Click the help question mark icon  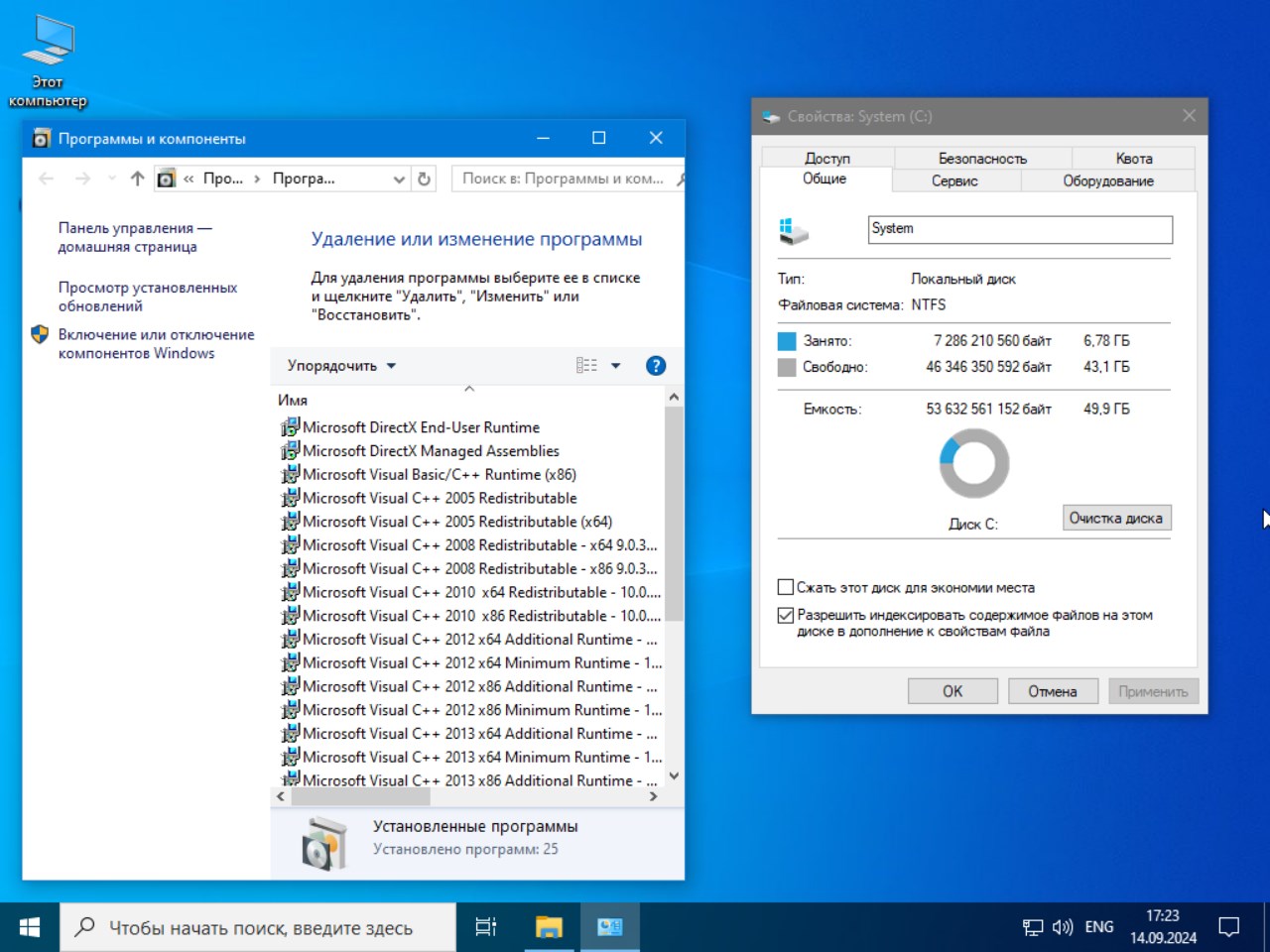655,366
